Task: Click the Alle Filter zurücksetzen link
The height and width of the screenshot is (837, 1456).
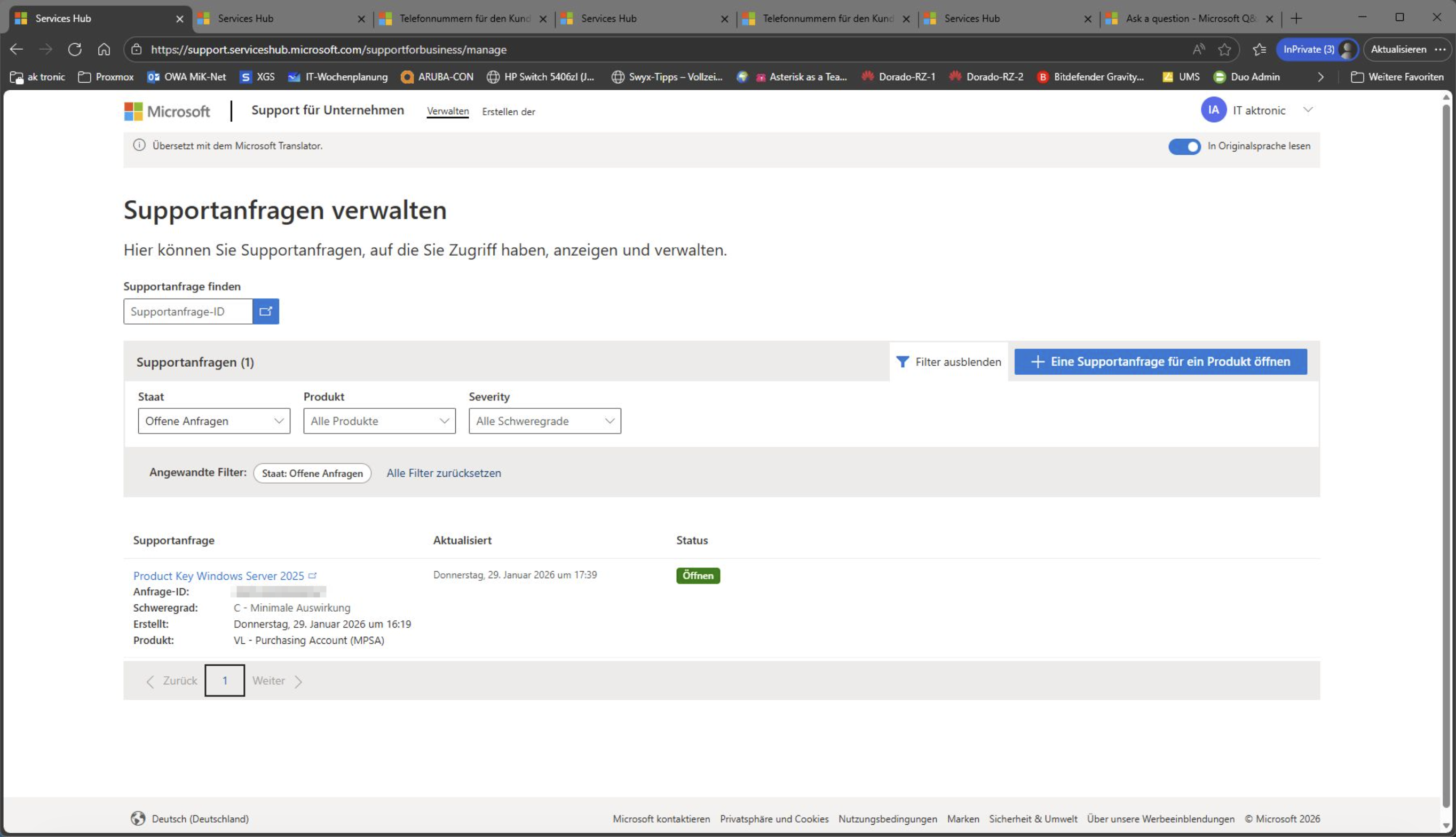Action: pyautogui.click(x=444, y=473)
